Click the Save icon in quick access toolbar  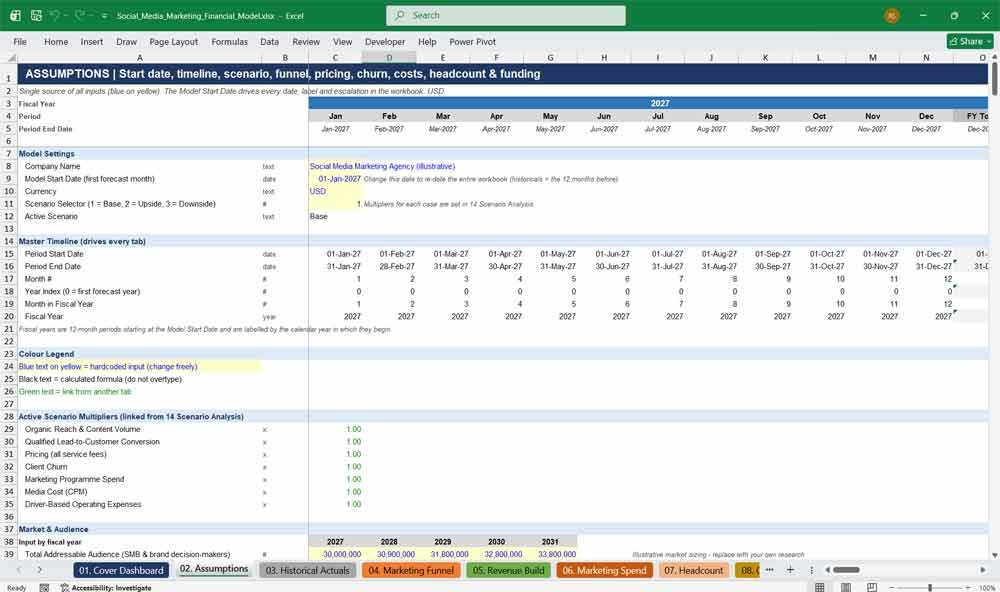click(36, 15)
